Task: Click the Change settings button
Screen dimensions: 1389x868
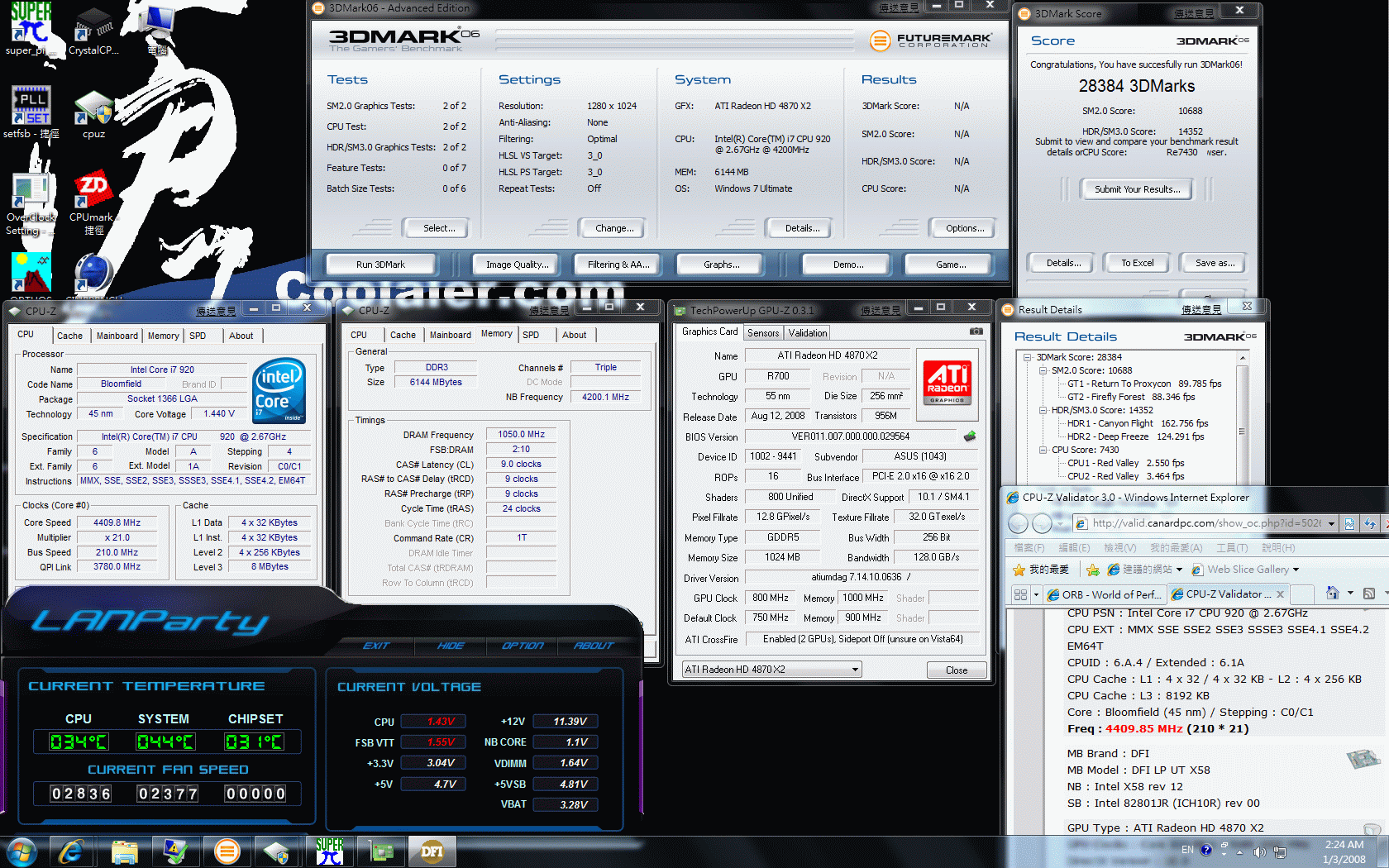Action: pos(614,228)
